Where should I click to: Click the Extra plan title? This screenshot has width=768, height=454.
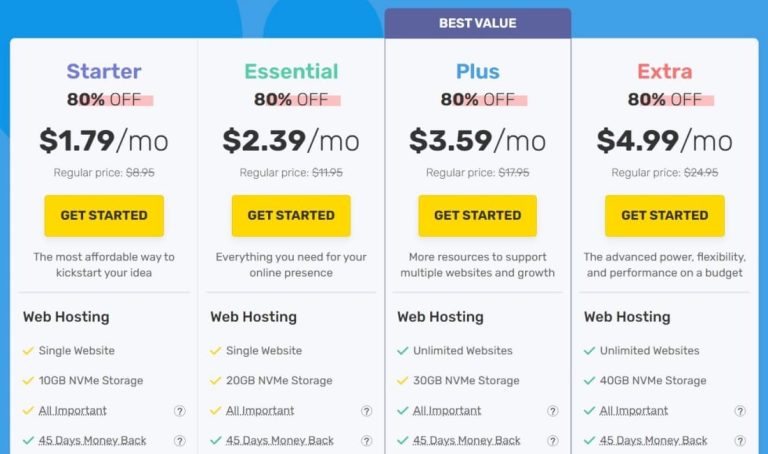click(664, 72)
